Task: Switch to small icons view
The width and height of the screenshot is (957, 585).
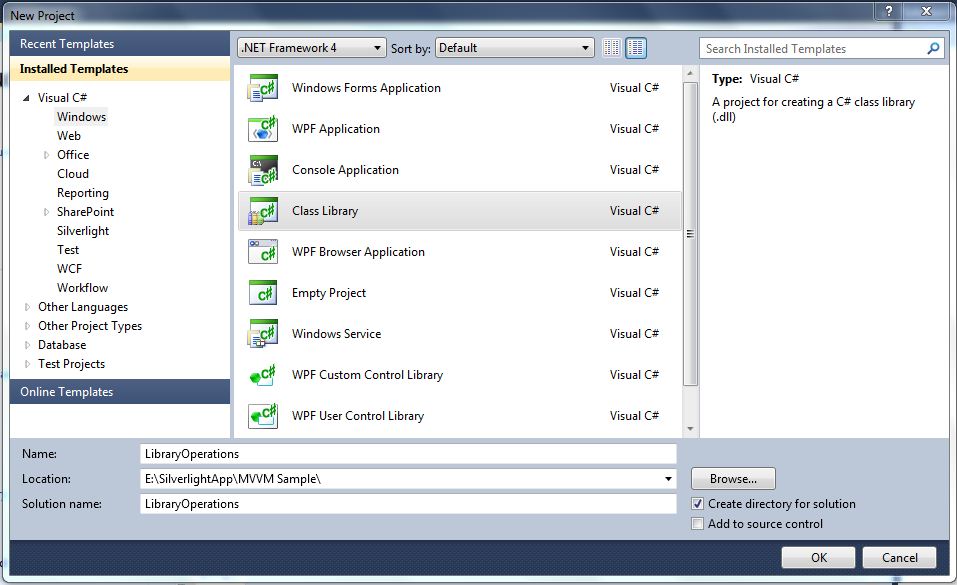Action: click(x=612, y=48)
